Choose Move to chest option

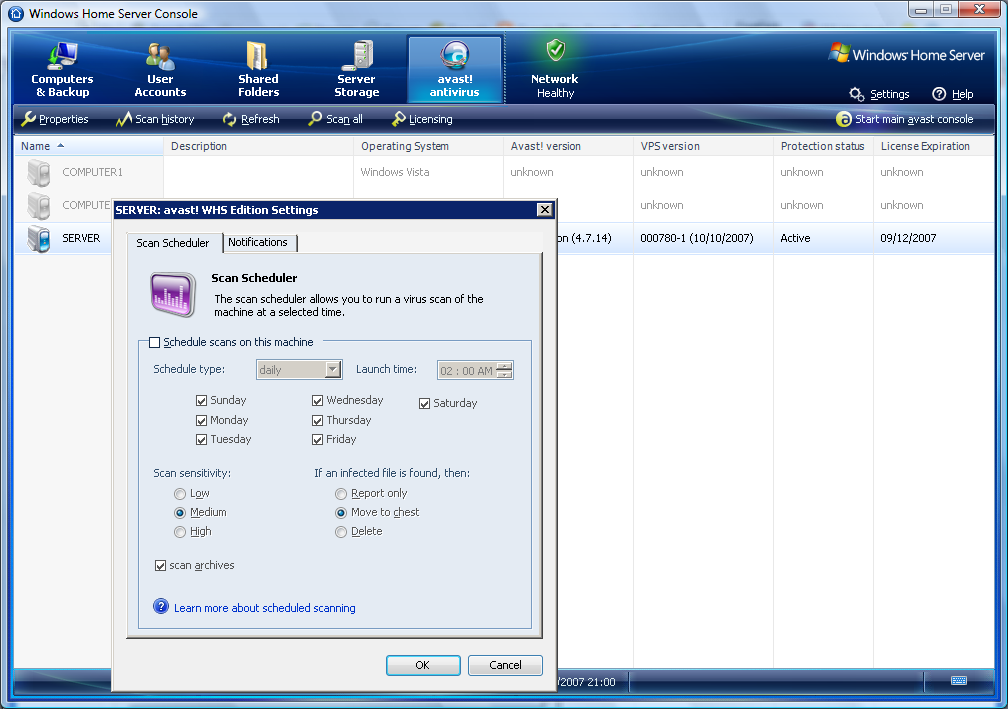coord(341,513)
